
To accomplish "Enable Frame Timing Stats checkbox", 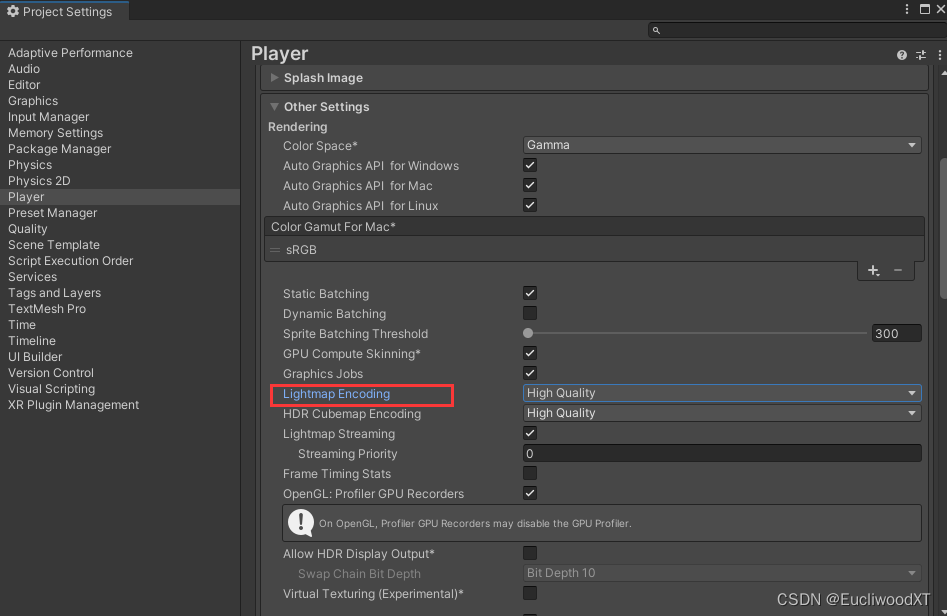I will pyautogui.click(x=530, y=473).
